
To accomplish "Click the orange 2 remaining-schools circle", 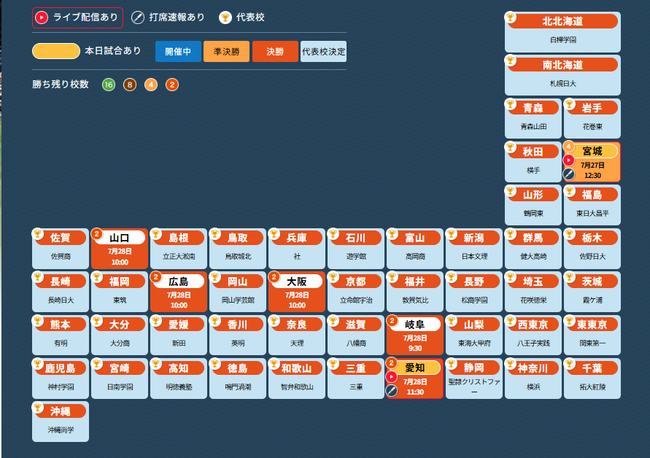I will click(172, 85).
